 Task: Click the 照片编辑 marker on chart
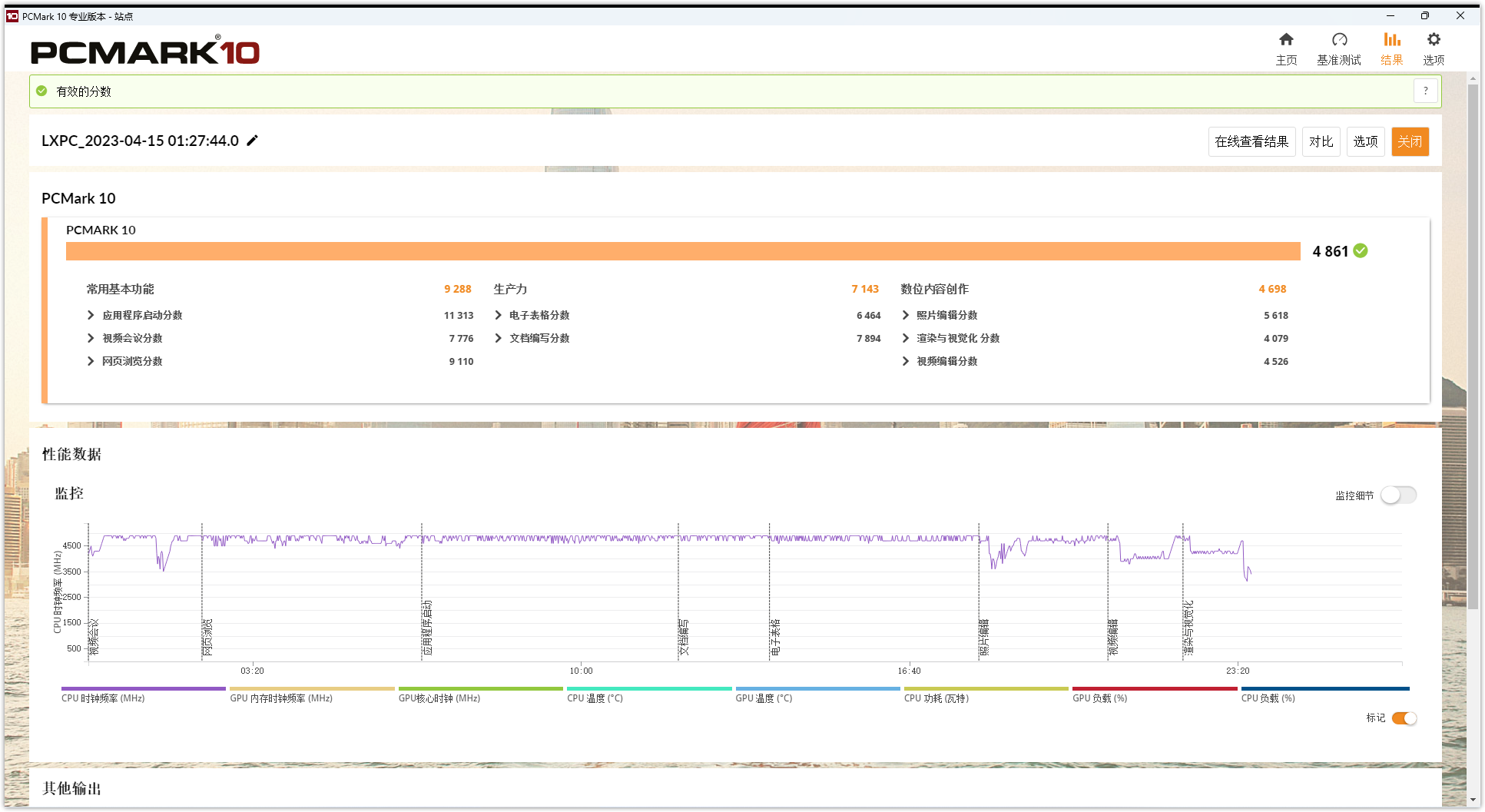tap(984, 637)
